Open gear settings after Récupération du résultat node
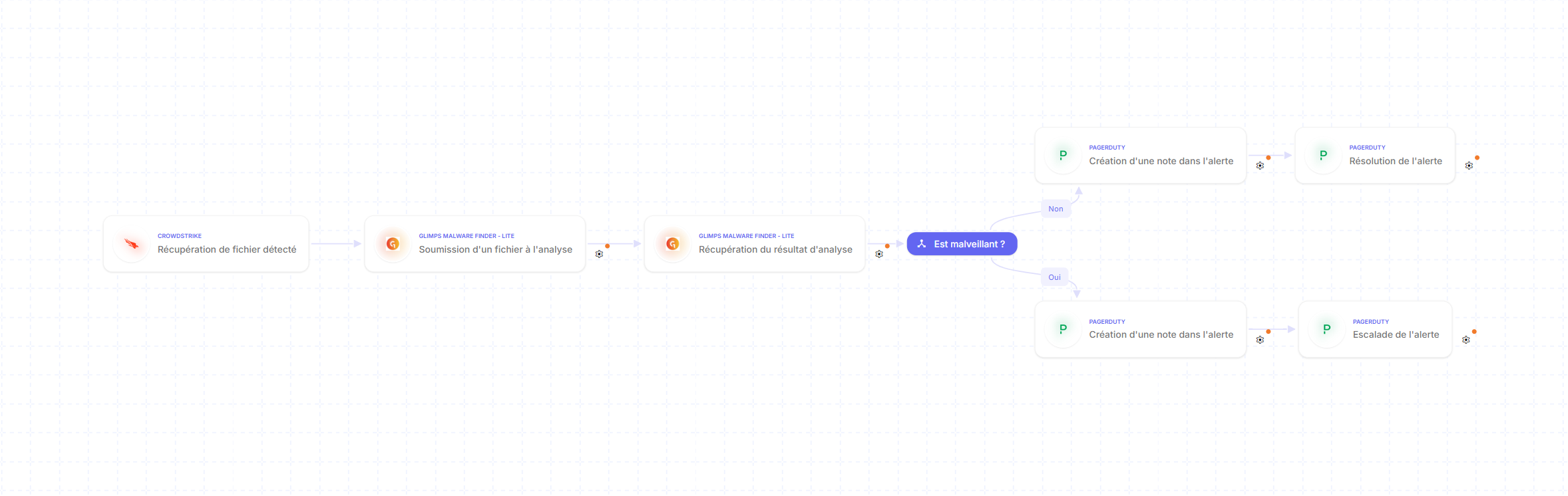The image size is (1568, 496). coord(879,254)
